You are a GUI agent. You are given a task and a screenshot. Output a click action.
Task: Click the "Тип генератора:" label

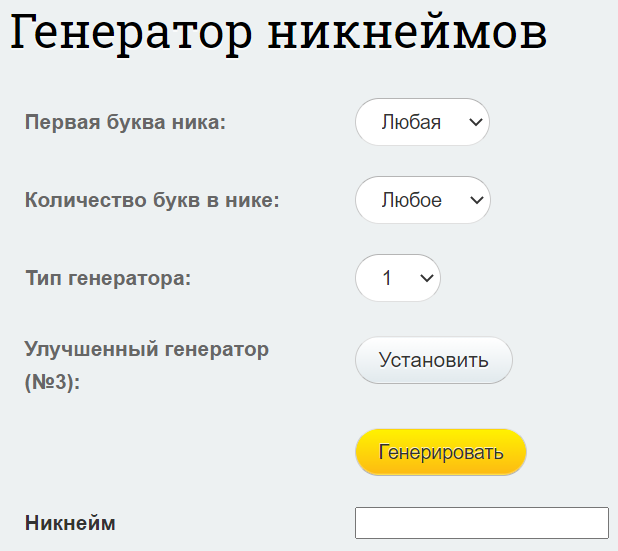click(108, 278)
